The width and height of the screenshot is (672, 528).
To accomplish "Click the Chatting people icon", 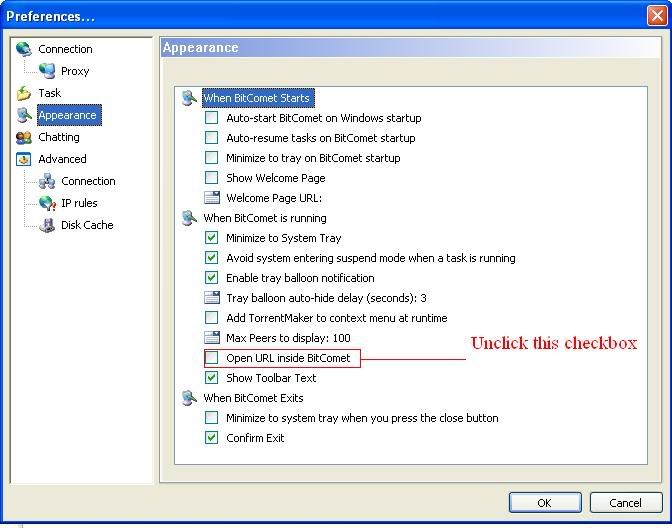I will 24,137.
